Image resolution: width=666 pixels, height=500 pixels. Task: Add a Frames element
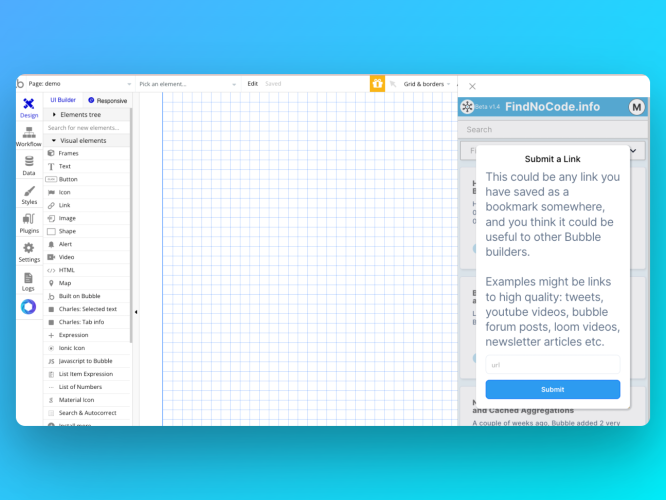coord(87,153)
